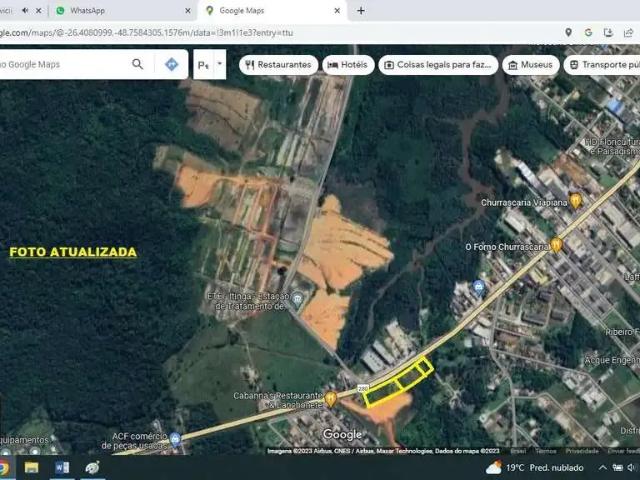Open Microsoft Word from the taskbar
Image resolution: width=640 pixels, height=480 pixels.
tap(62, 468)
